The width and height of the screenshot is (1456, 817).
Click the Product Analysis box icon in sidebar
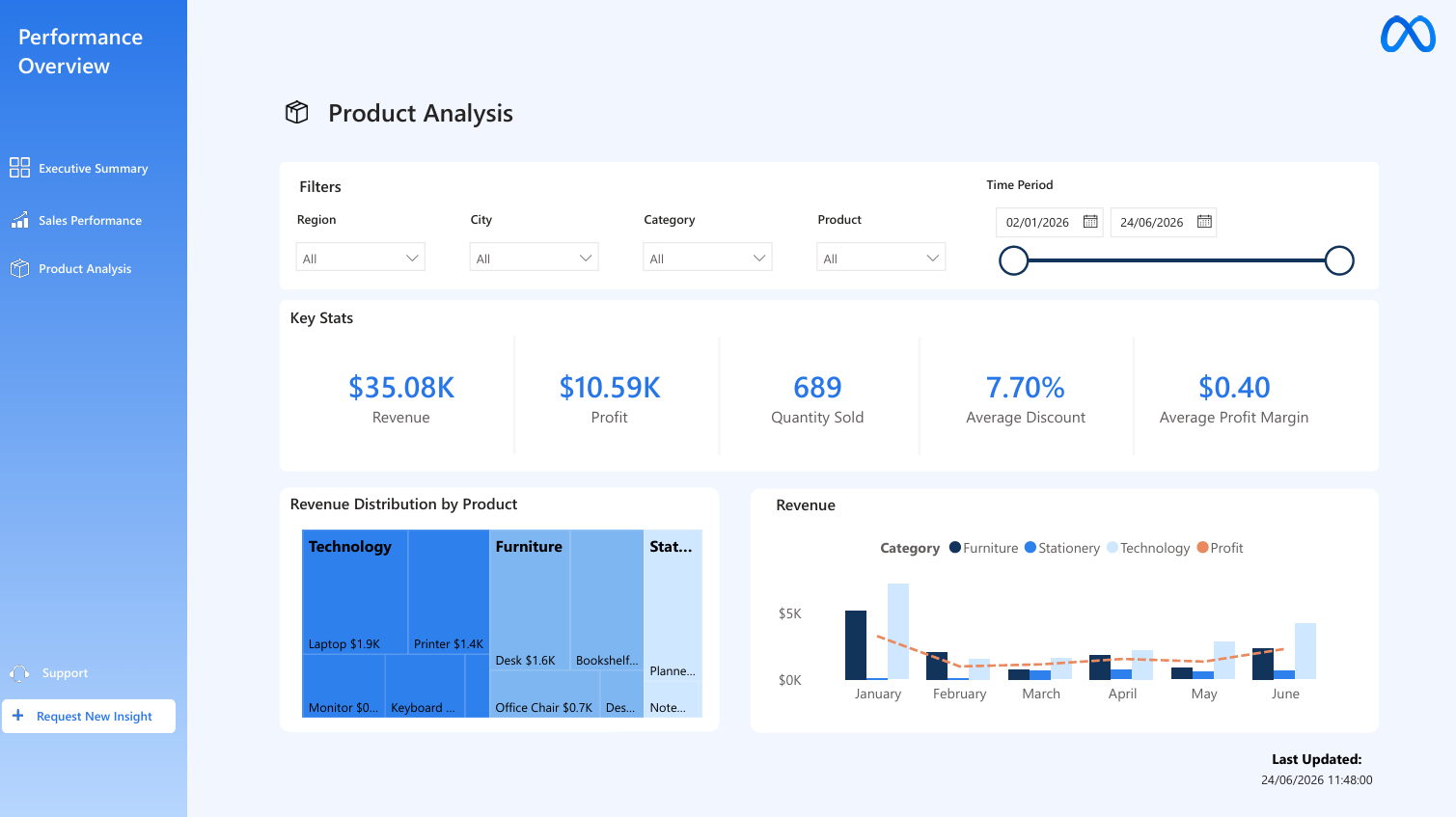pos(19,268)
